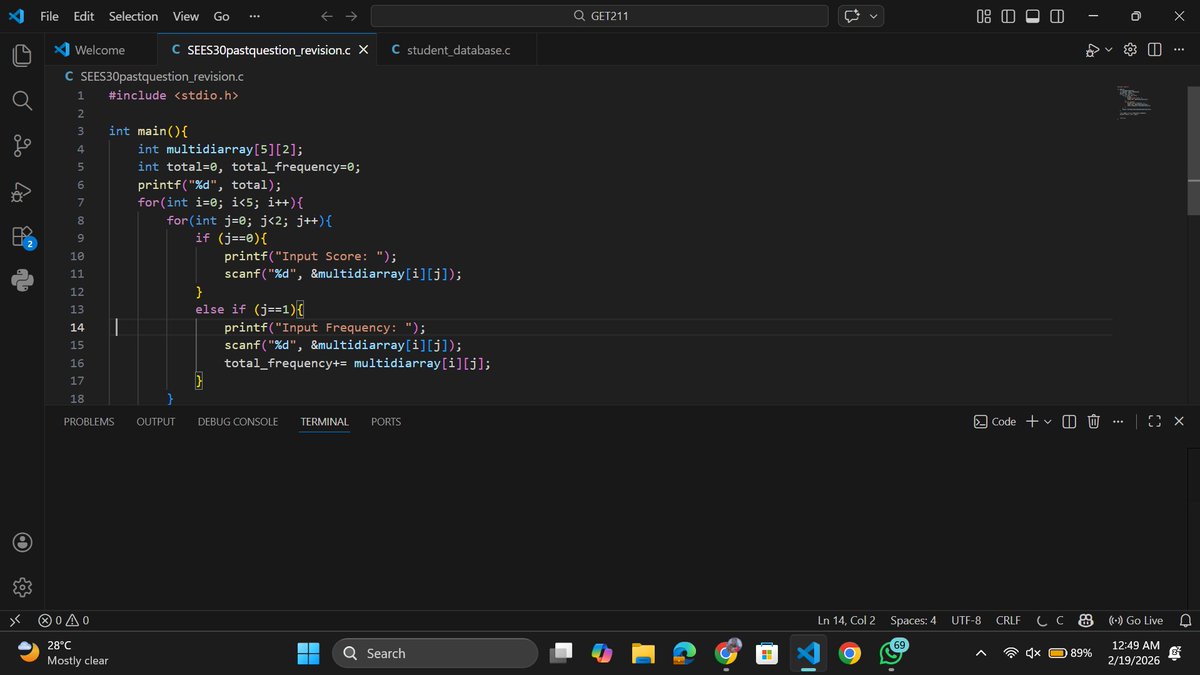The height and width of the screenshot is (675, 1200).
Task: Click the GET211 command center search box
Action: tap(600, 16)
